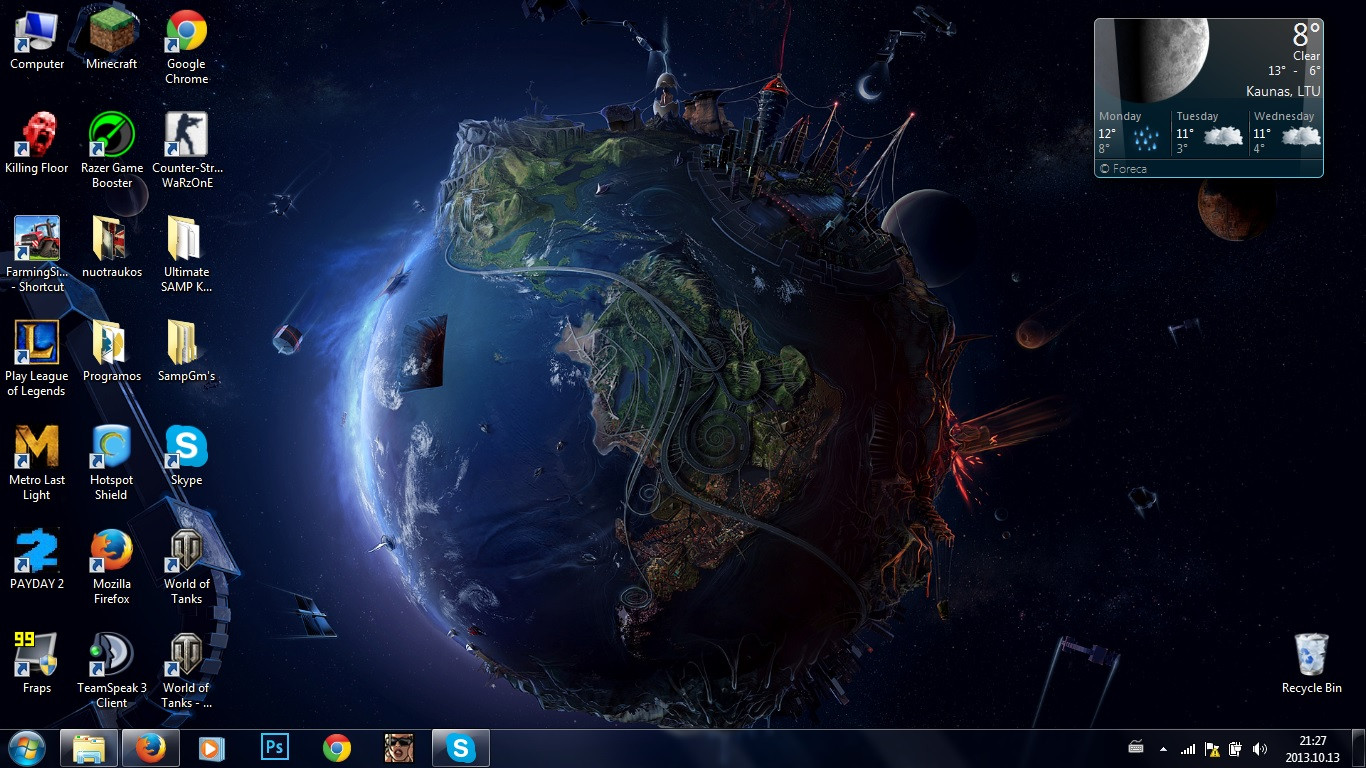Image resolution: width=1366 pixels, height=768 pixels.
Task: Select the Fraps desktop shortcut
Action: pyautogui.click(x=37, y=665)
